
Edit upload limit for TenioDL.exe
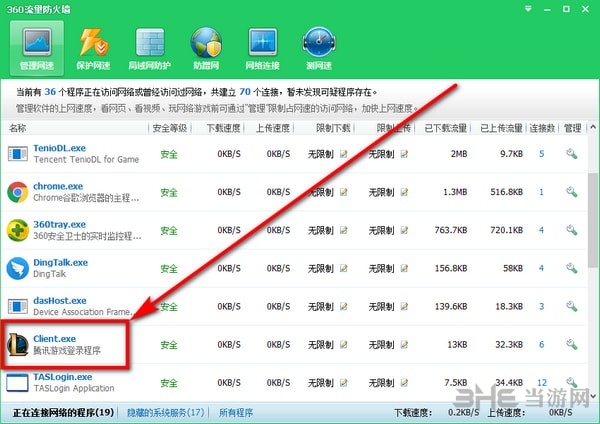pos(404,154)
